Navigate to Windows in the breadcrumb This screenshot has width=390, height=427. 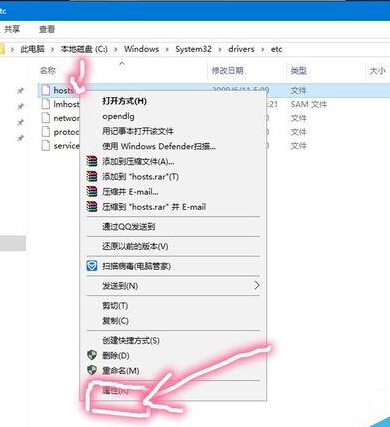coord(141,49)
